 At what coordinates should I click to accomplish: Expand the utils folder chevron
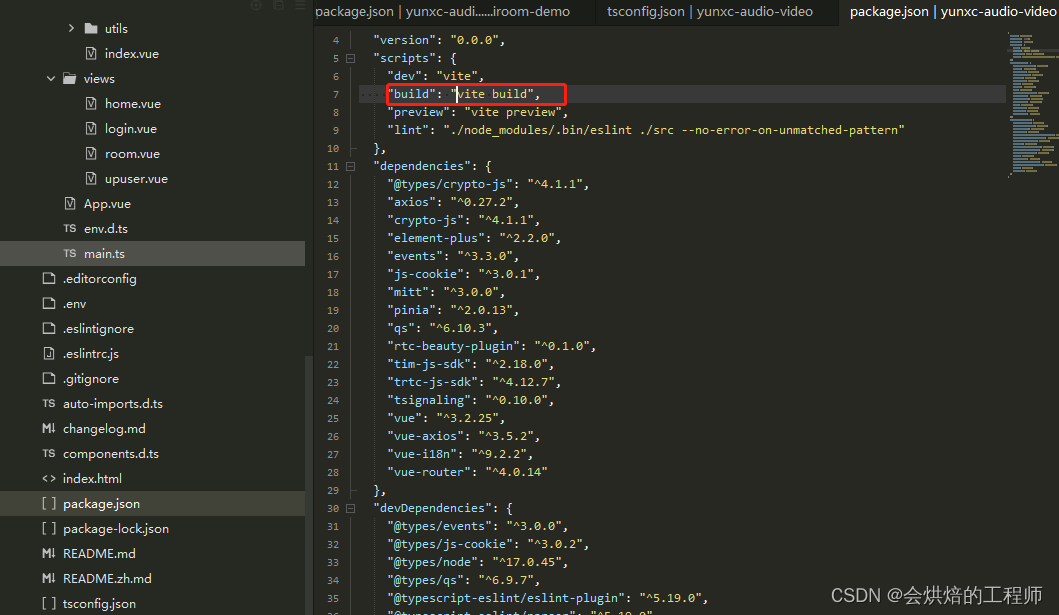tap(71, 28)
